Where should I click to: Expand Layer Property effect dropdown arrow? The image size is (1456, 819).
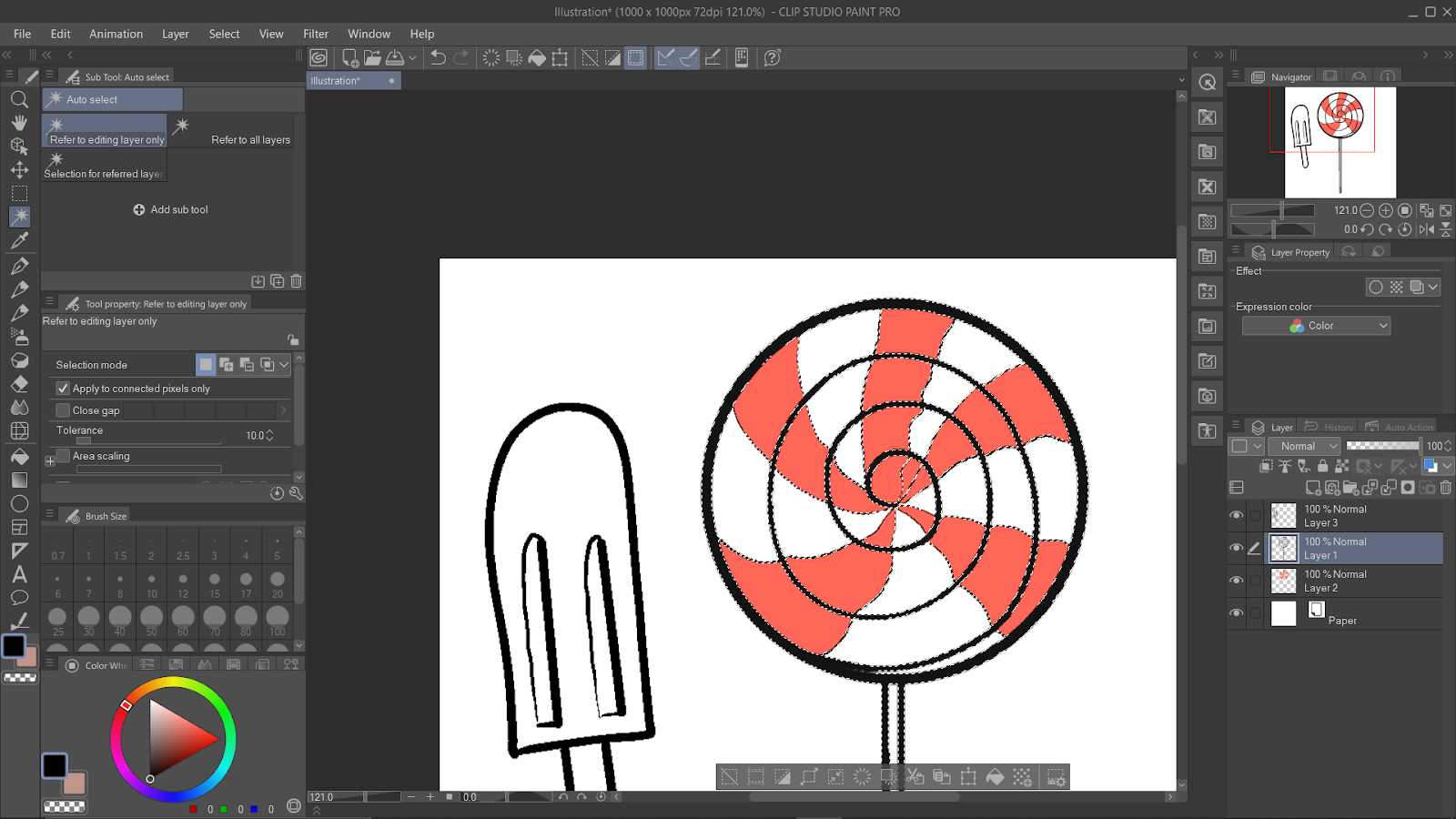(1433, 288)
